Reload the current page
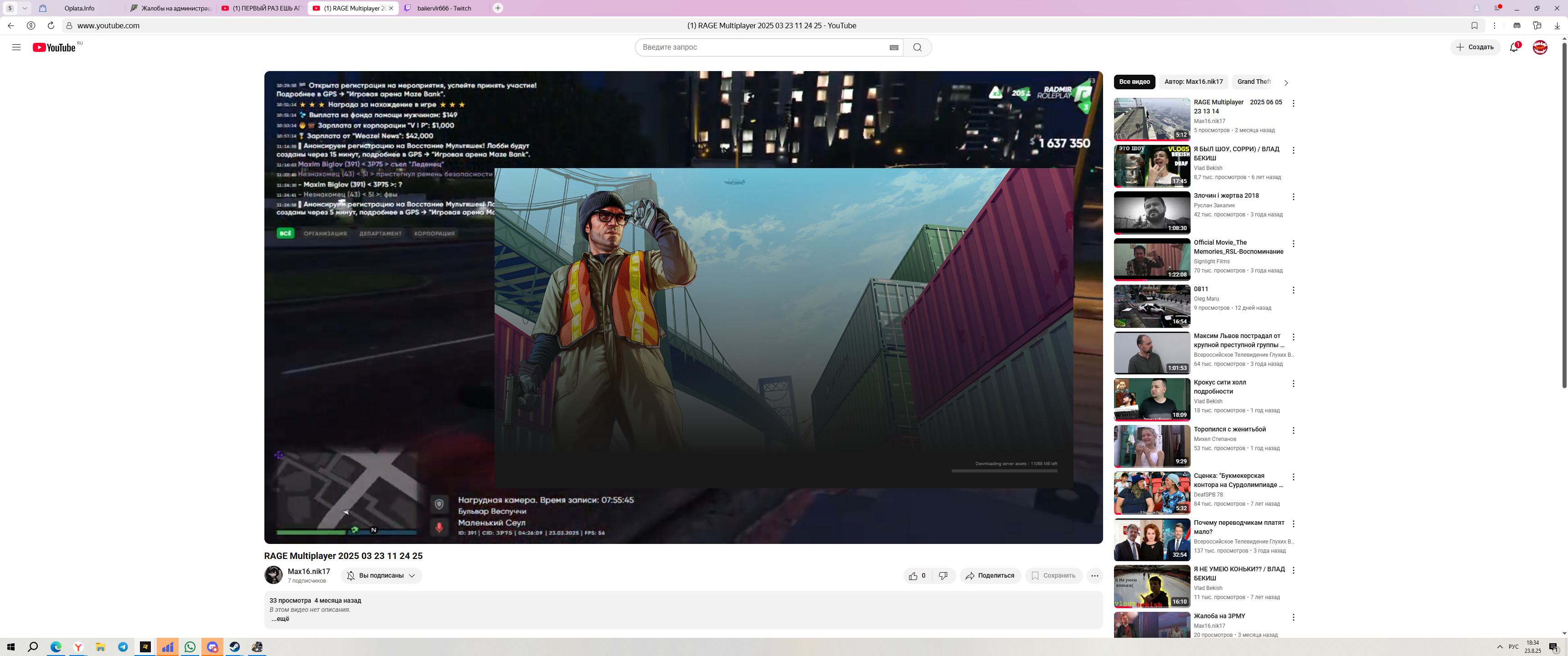This screenshot has width=1568, height=656. click(51, 26)
